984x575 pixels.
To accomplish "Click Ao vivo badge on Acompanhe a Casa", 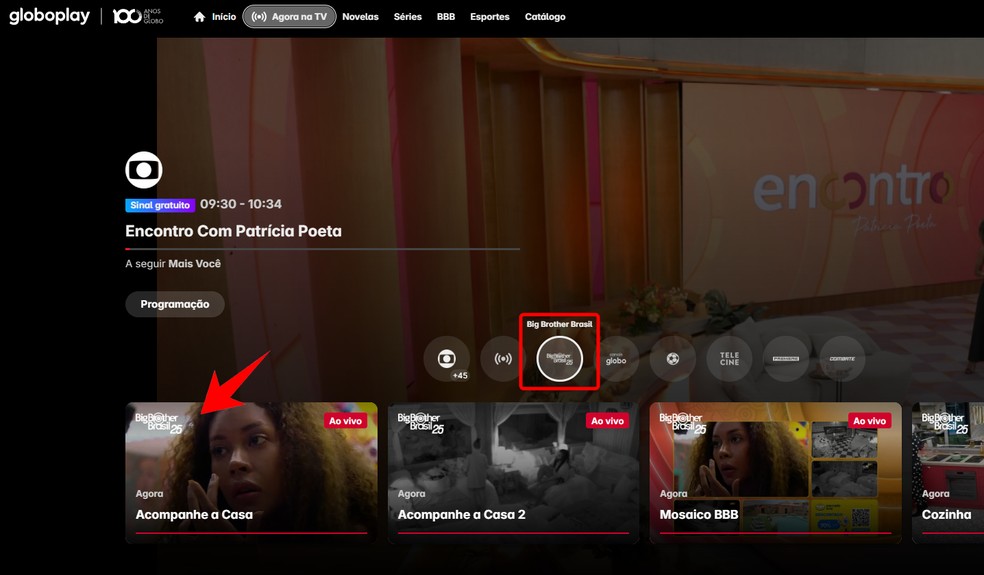I will coord(345,421).
